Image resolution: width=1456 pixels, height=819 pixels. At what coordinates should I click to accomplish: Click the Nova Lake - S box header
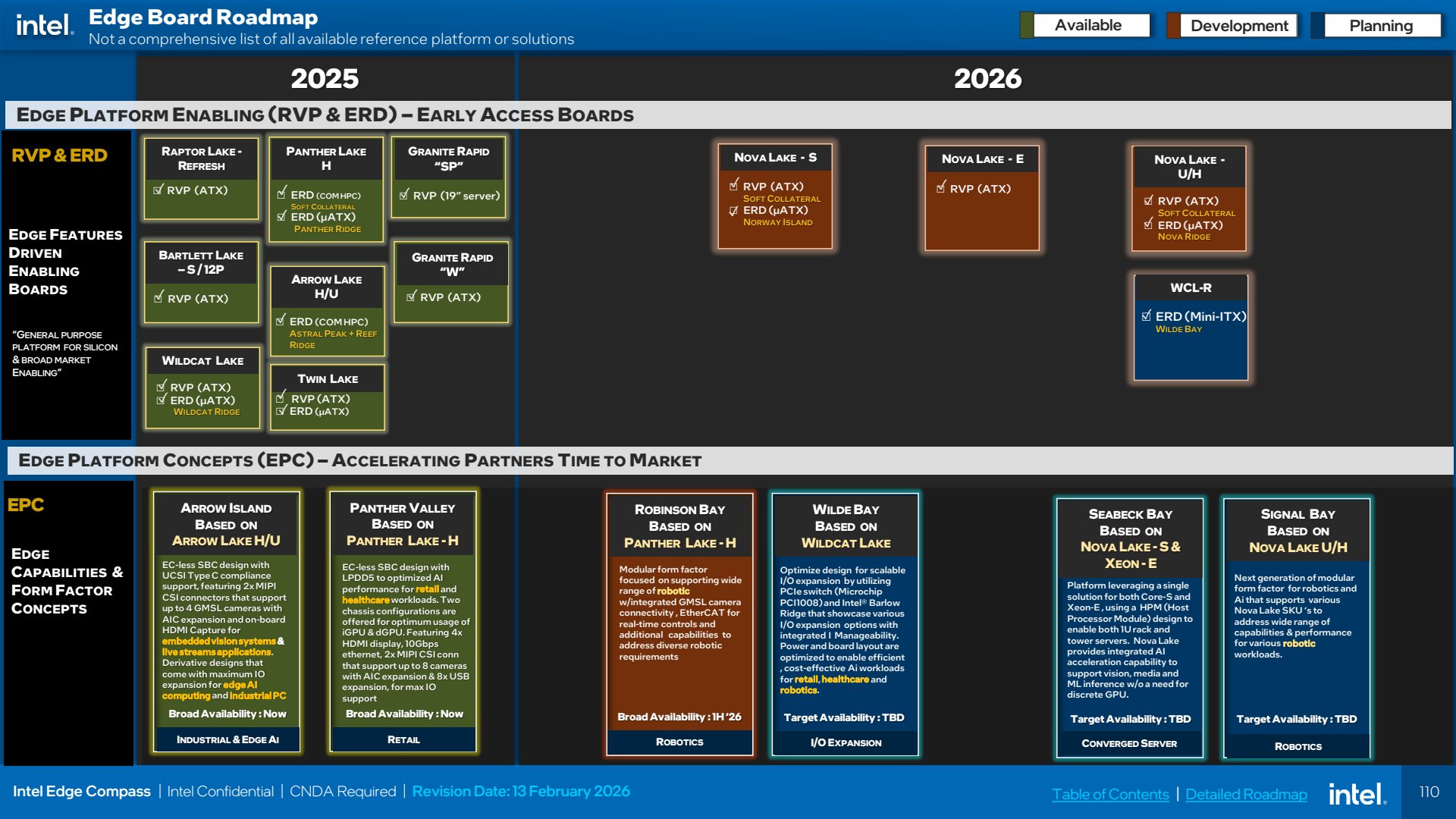click(x=775, y=158)
